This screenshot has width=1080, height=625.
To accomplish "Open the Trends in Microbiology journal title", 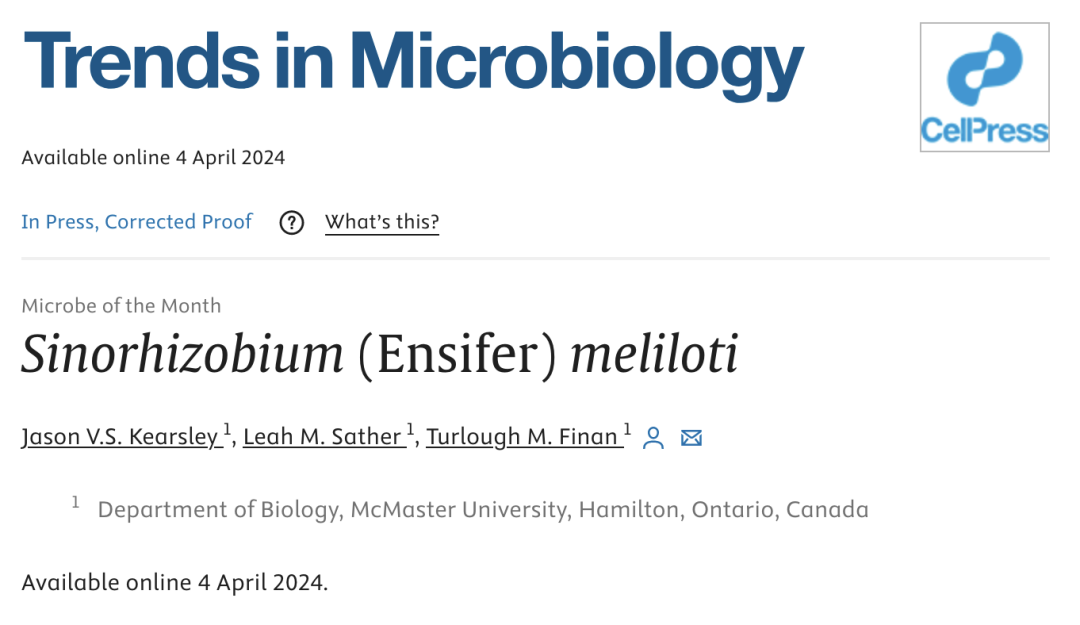I will coord(413,65).
